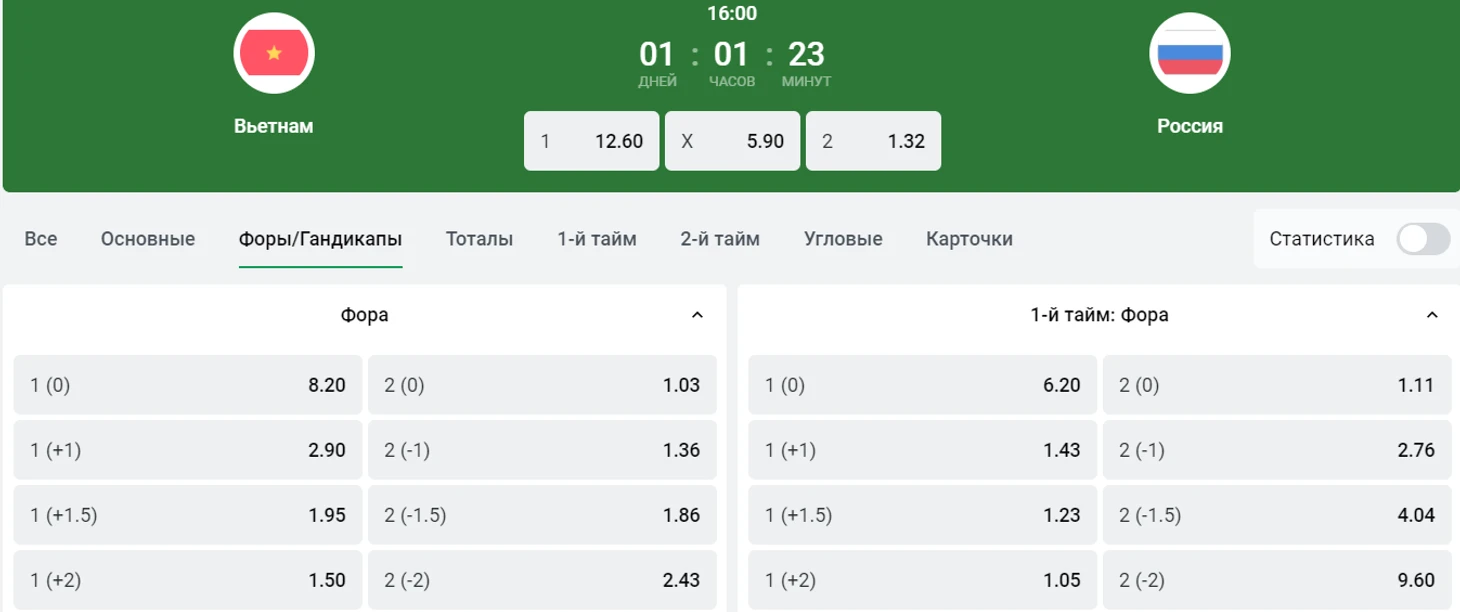Select handicap 2 (-2) odds 2.43
Viewport: 1460px width, 612px height.
point(543,580)
